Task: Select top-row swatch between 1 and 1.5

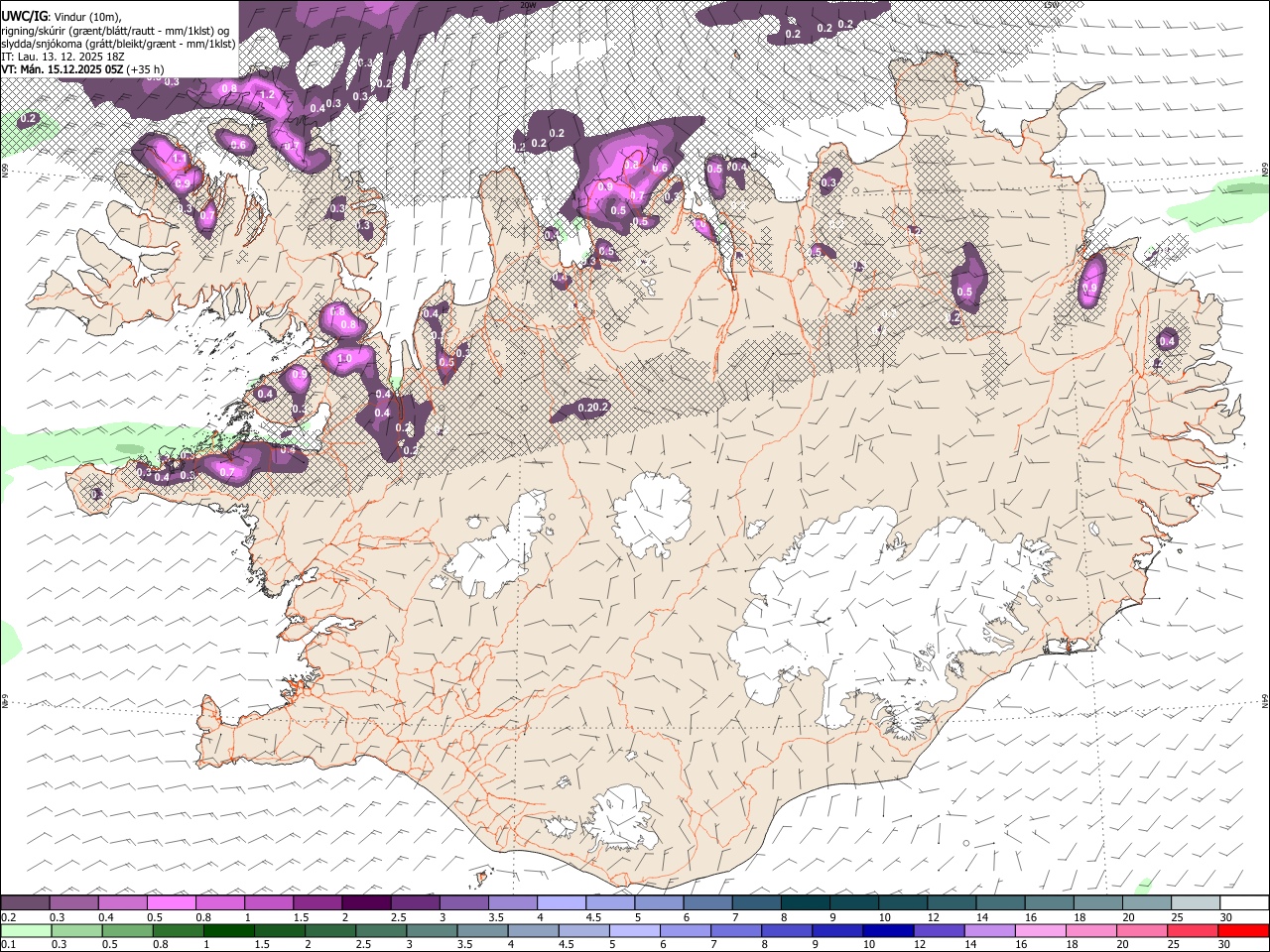Action: (269, 902)
